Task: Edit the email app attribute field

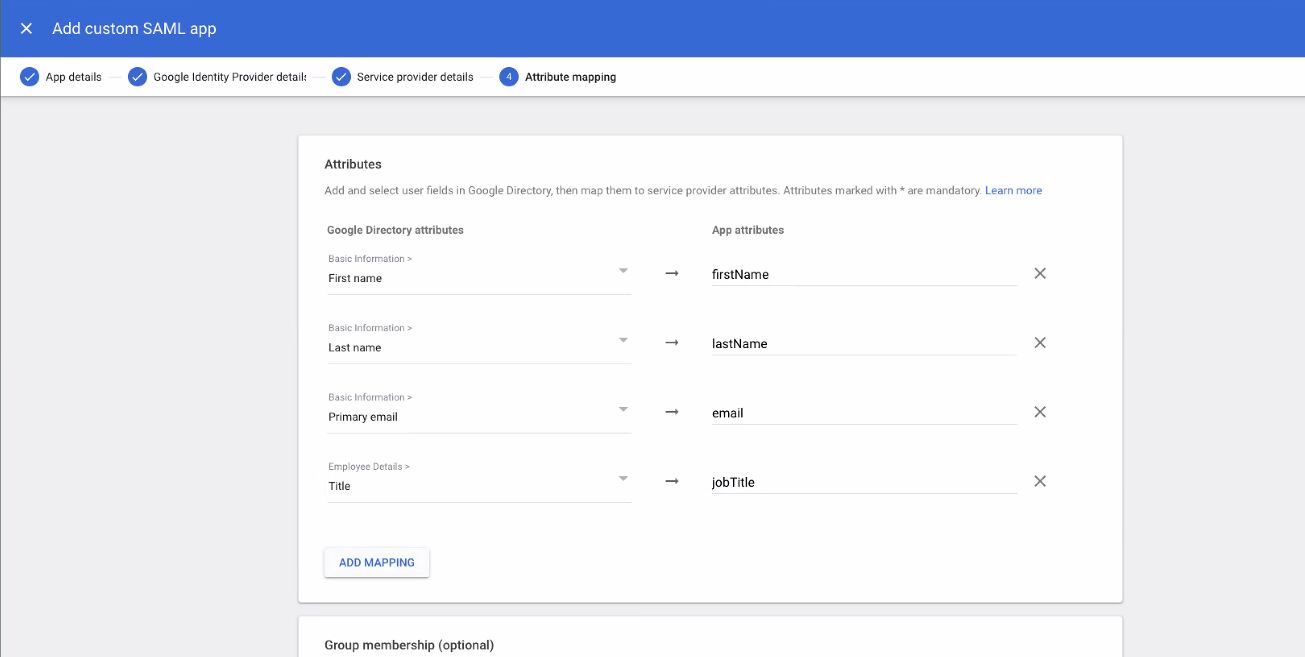Action: [x=863, y=413]
